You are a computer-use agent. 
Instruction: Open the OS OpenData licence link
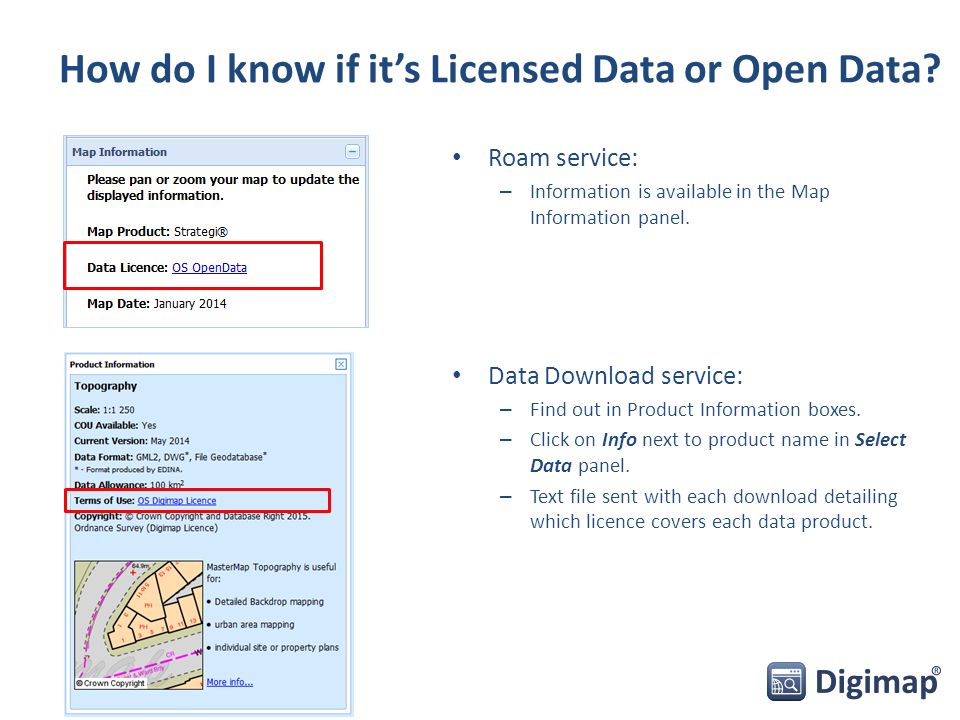pos(209,268)
